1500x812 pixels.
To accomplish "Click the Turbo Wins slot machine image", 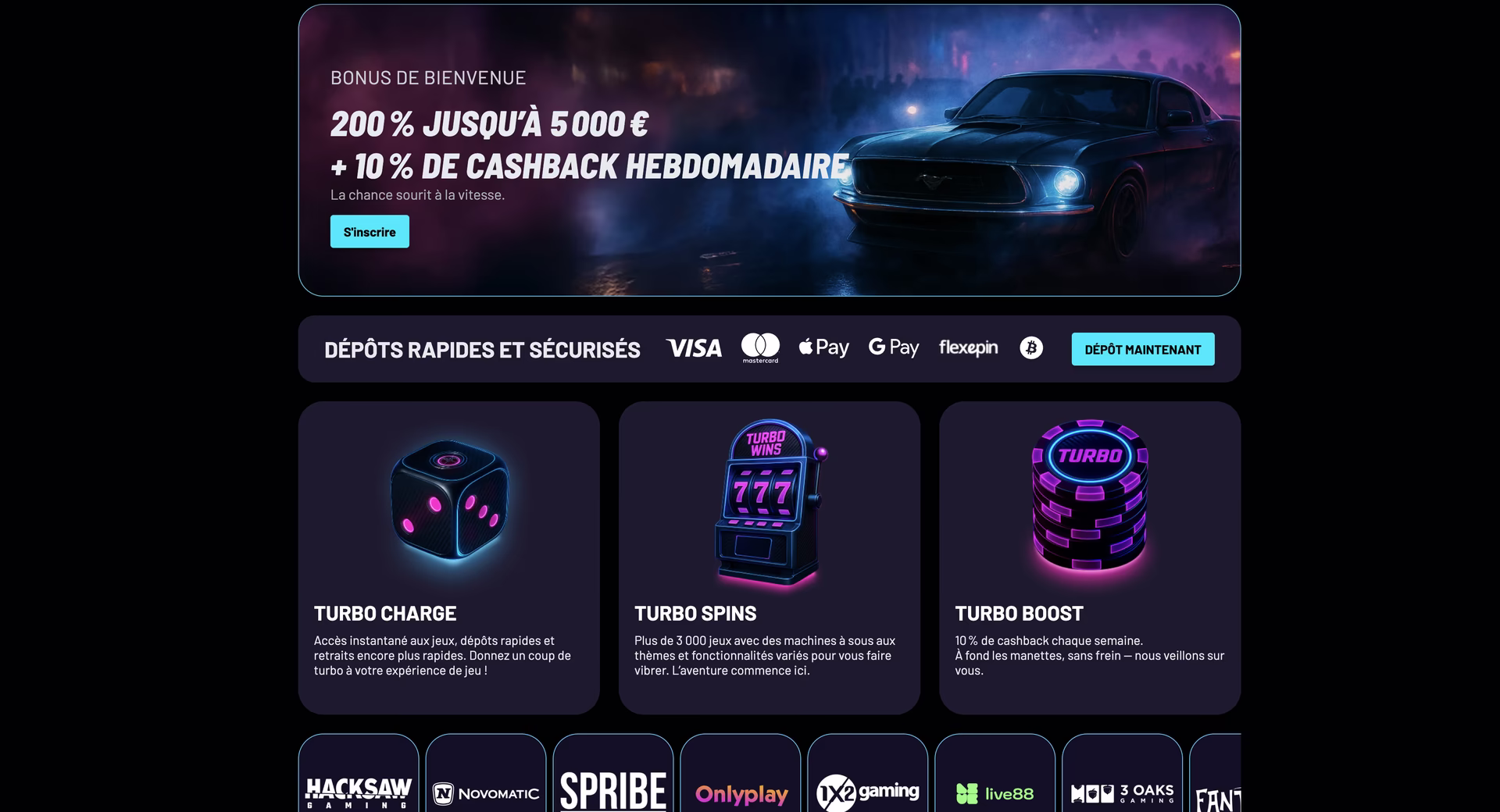I will coord(770,504).
